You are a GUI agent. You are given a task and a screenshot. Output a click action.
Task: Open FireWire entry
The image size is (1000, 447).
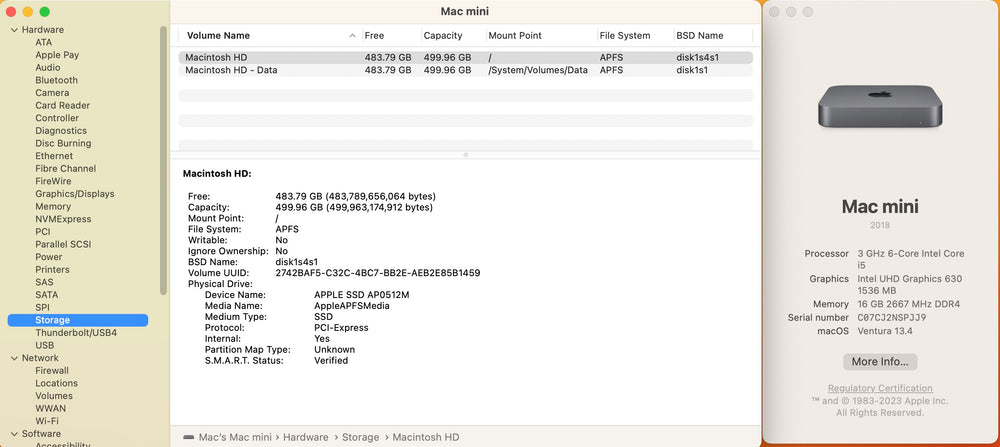pos(53,181)
